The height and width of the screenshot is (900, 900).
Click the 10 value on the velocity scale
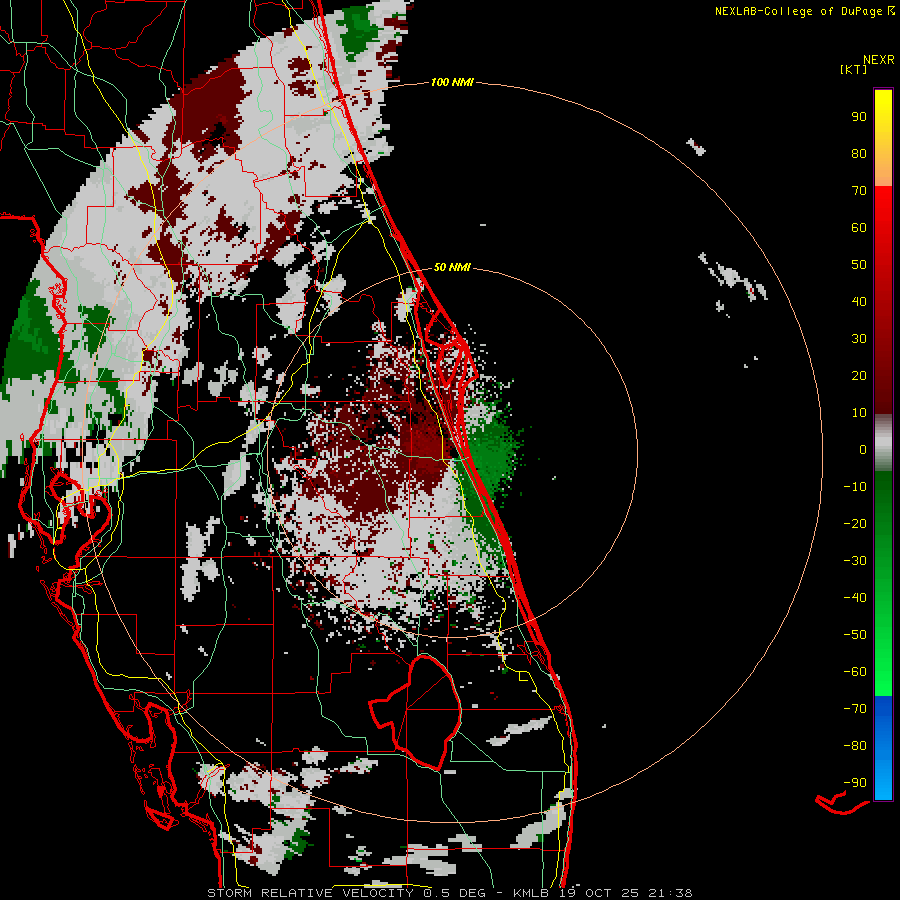point(859,413)
